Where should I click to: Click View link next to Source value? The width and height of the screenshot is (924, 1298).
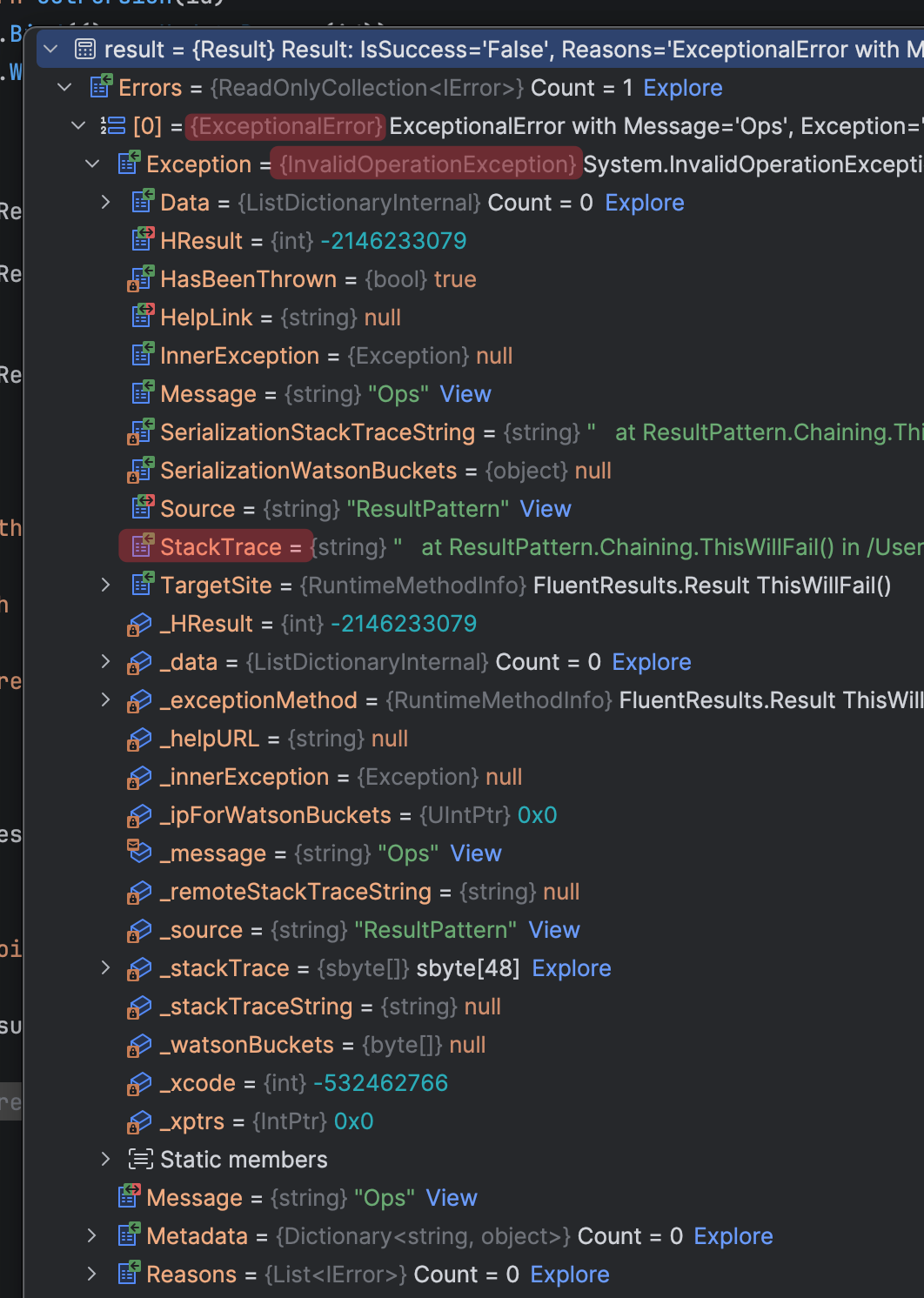(545, 509)
